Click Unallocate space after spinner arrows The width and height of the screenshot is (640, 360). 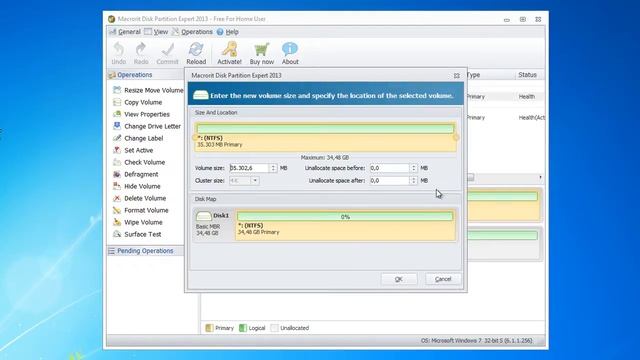[x=413, y=180]
